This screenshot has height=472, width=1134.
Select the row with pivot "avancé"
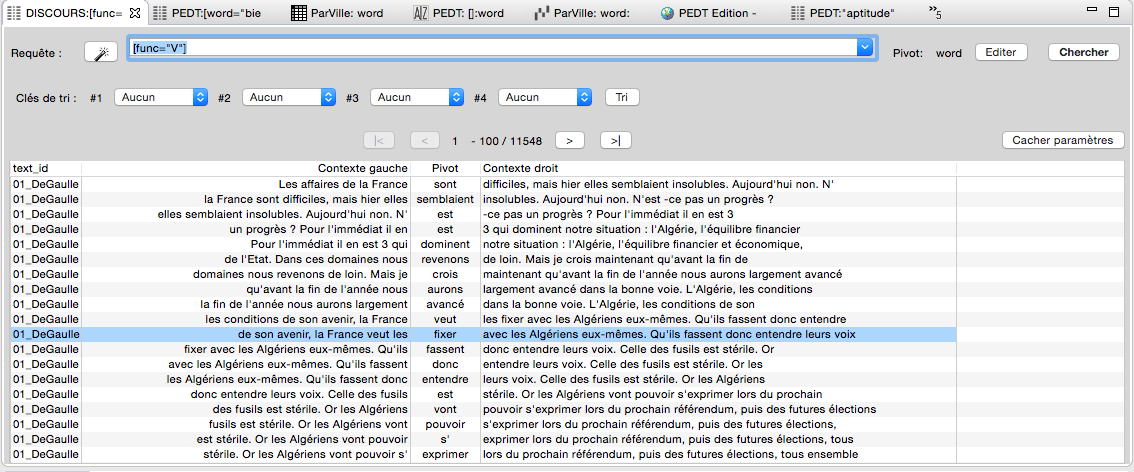(x=483, y=304)
